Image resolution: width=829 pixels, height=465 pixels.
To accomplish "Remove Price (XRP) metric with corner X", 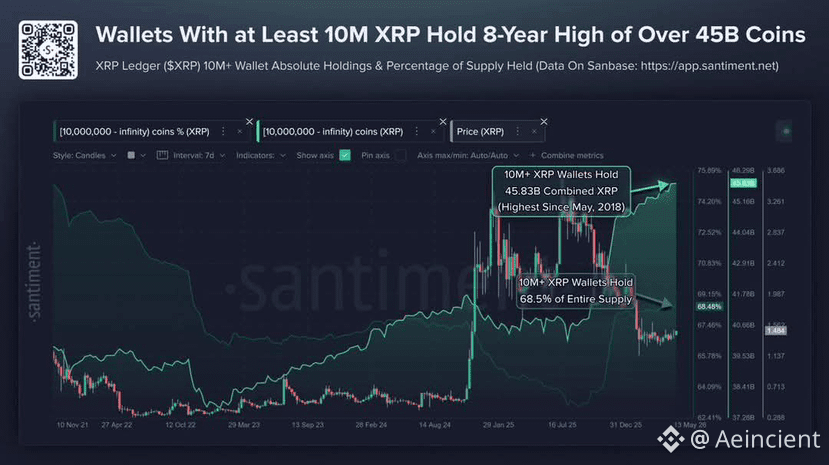I will 544,122.
